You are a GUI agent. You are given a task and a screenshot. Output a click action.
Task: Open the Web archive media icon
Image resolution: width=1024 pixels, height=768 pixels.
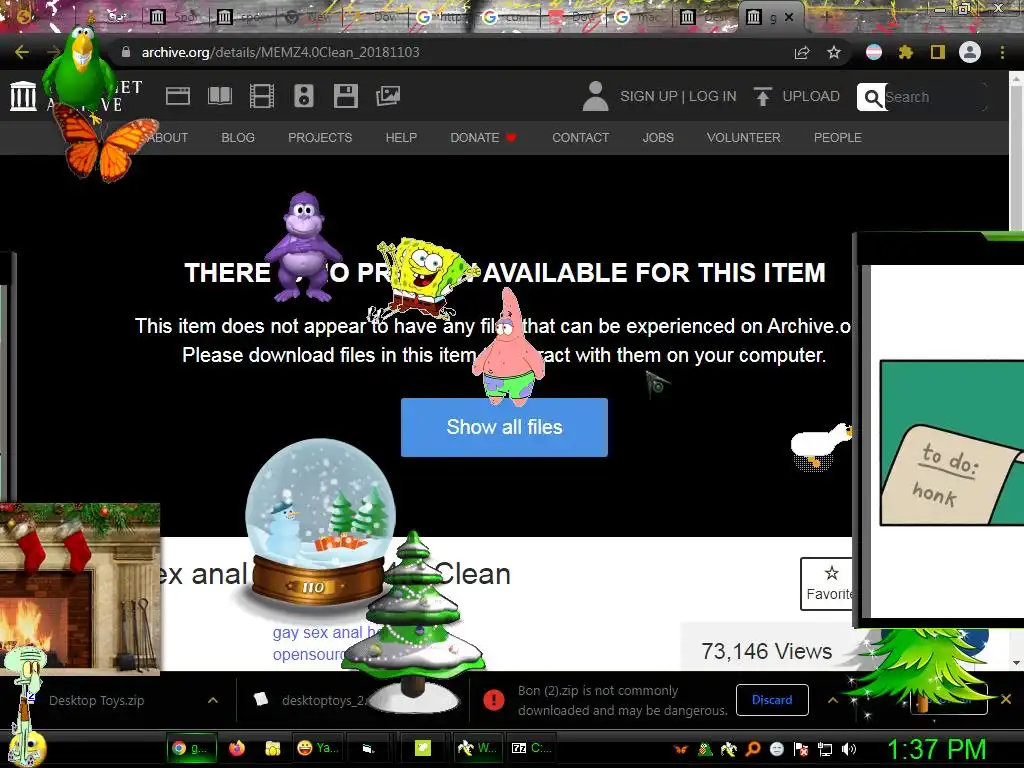(178, 96)
